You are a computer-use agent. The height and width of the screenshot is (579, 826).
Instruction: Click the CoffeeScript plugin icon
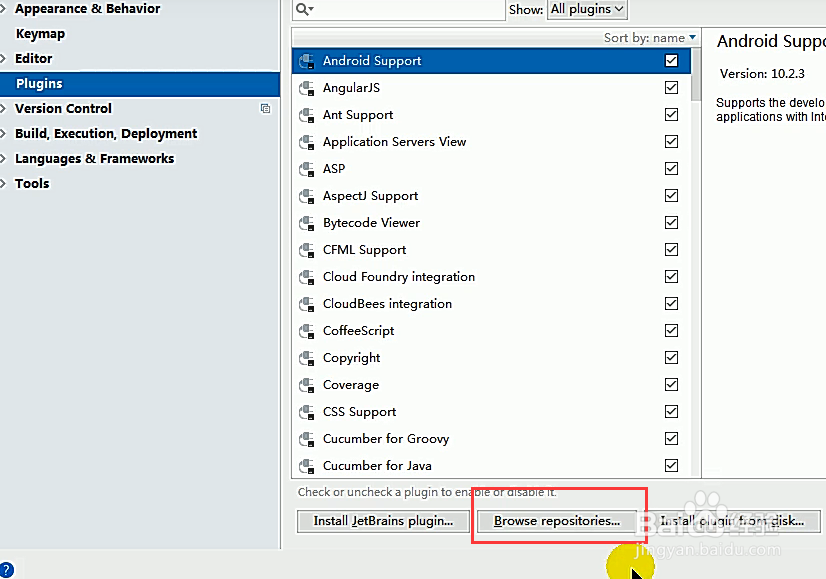(x=307, y=331)
